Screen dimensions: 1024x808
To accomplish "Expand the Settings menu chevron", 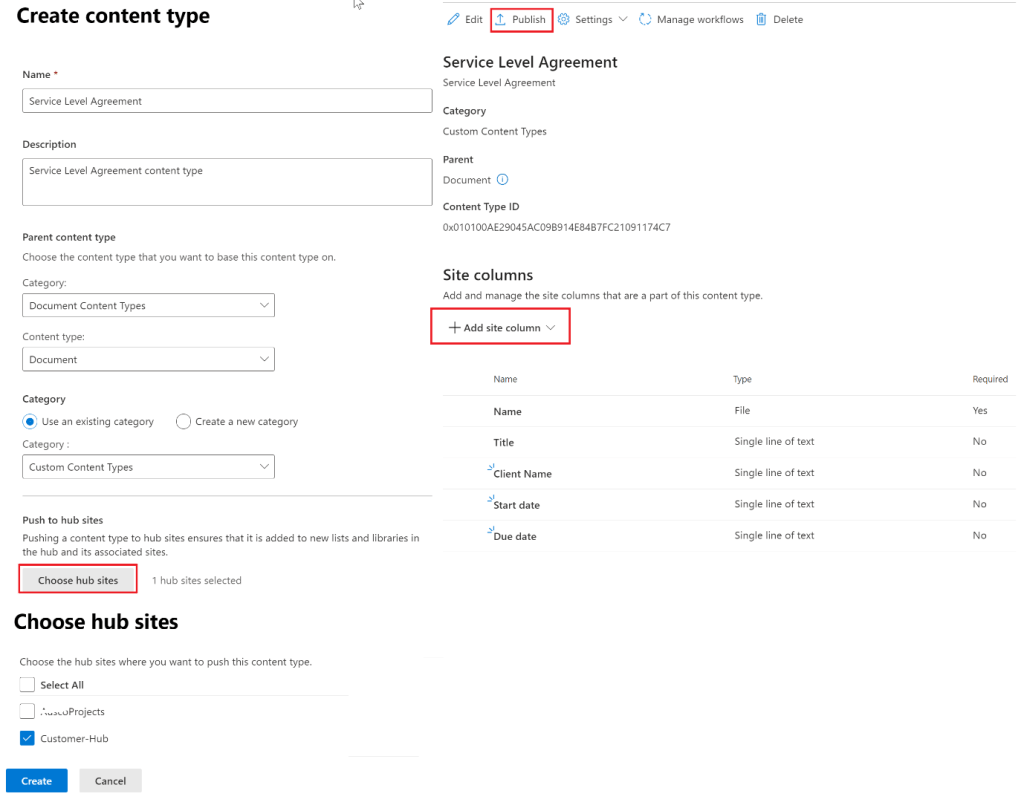I will (x=623, y=20).
